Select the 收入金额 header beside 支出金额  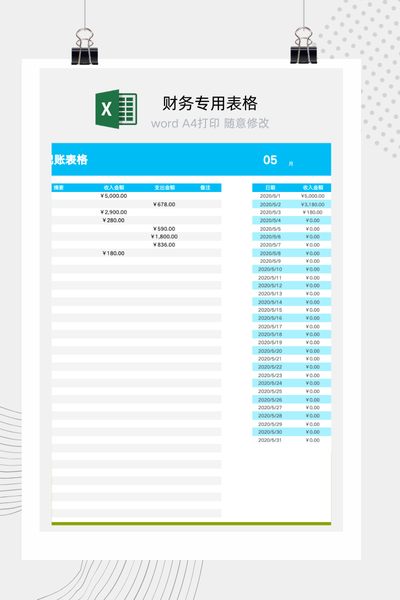click(114, 188)
